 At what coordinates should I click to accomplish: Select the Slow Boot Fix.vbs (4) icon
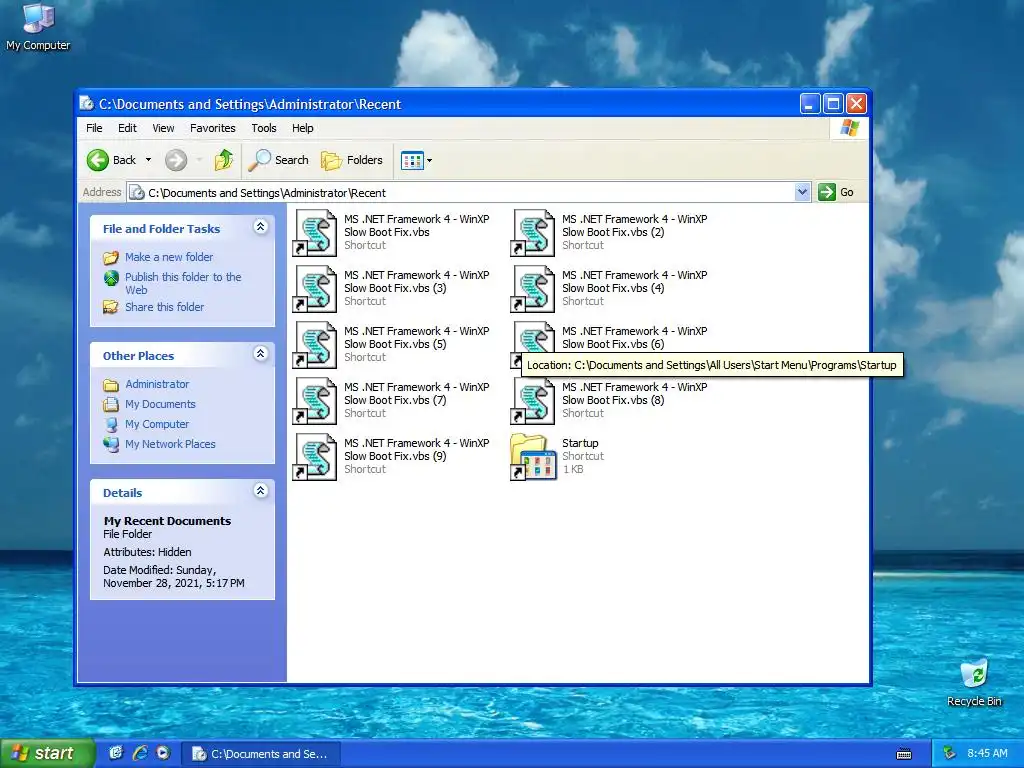tap(533, 289)
